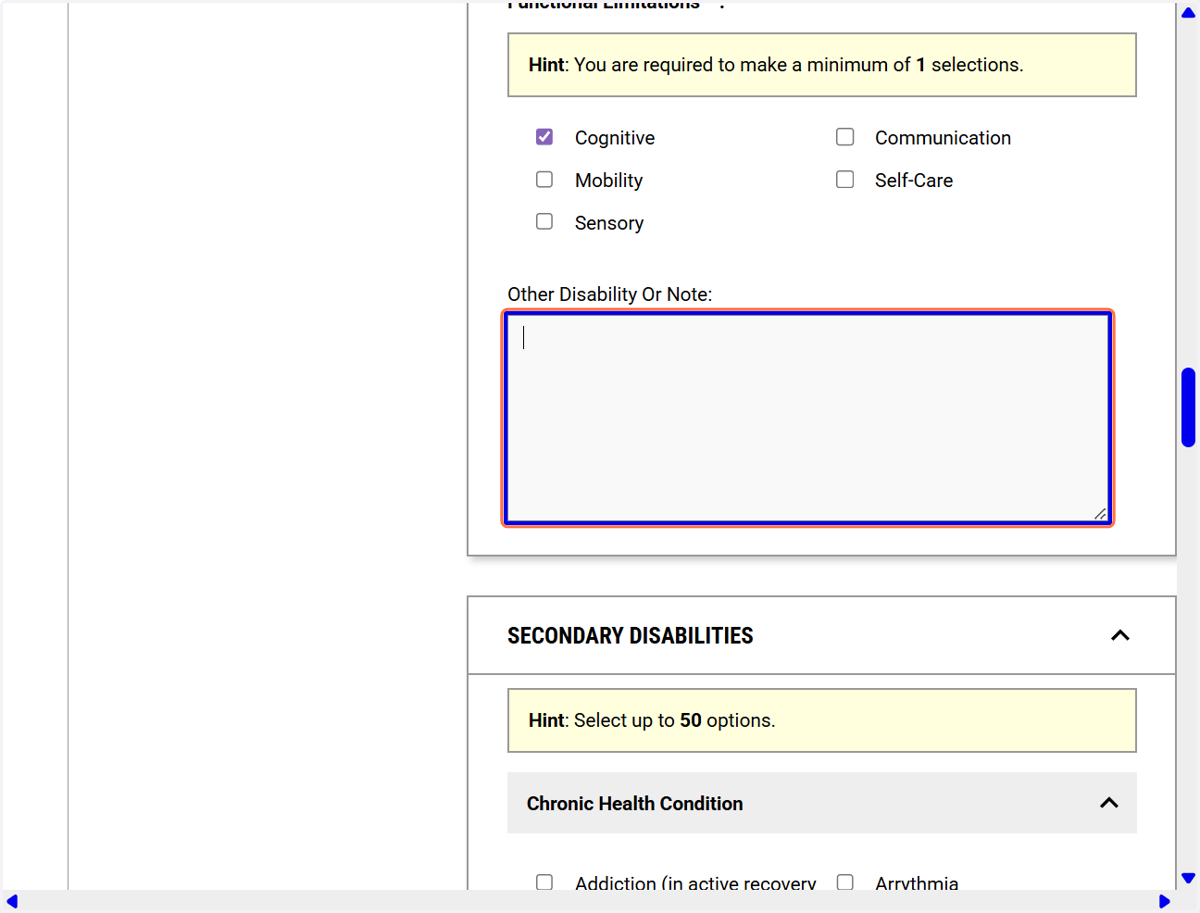Screen dimensions: 1200x913
Task: Click the horizontal scroll left arrow
Action: (12, 902)
